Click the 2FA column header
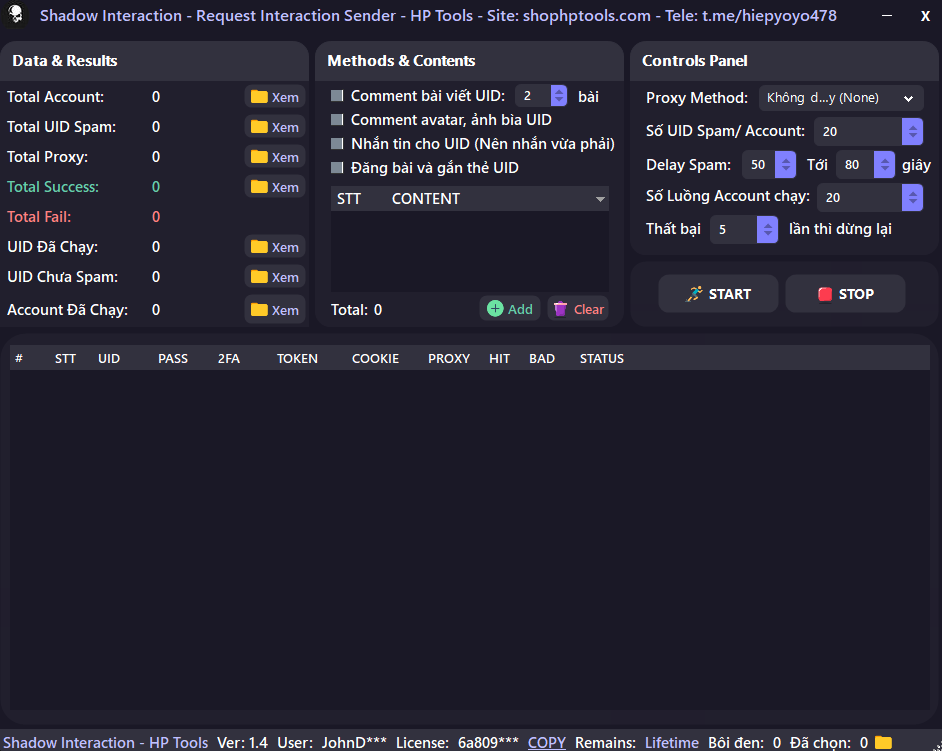This screenshot has width=942, height=751. [229, 359]
